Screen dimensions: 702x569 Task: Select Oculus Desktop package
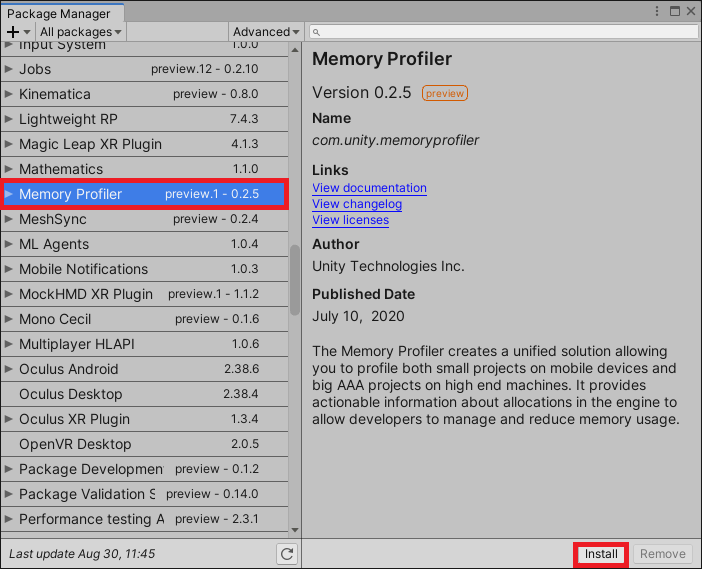click(x=145, y=394)
